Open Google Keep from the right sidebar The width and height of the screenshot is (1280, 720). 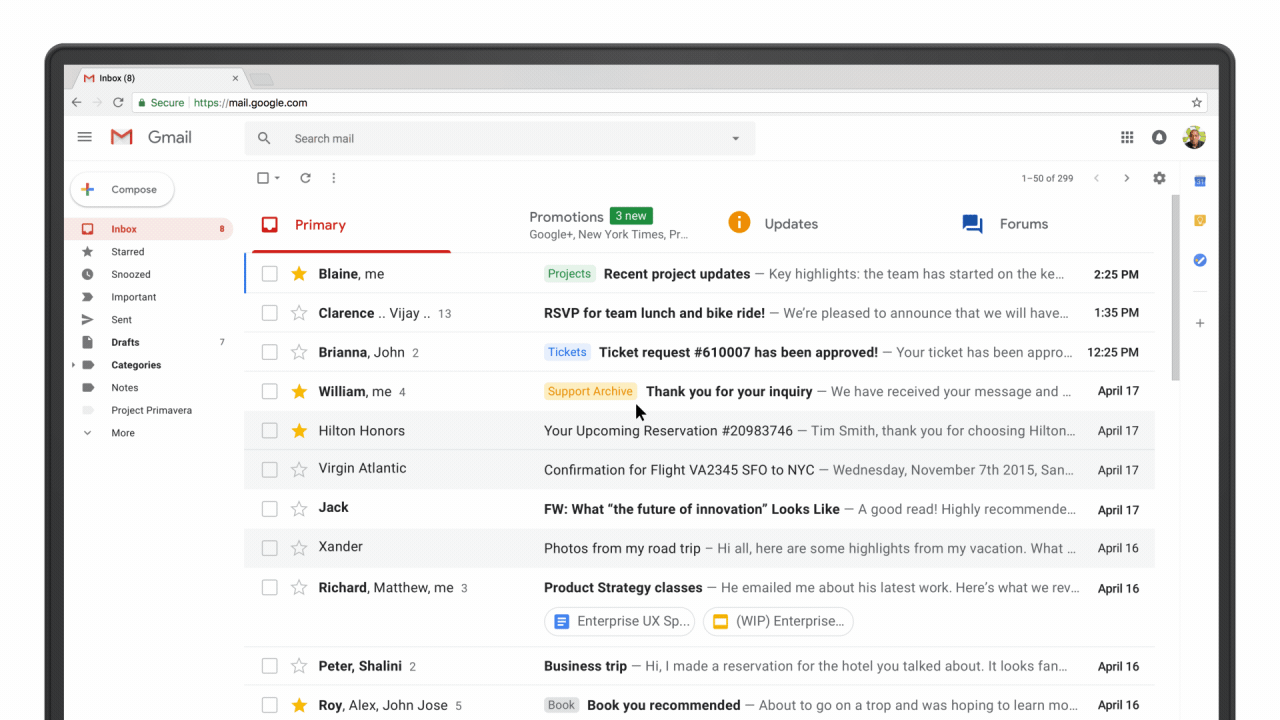pyautogui.click(x=1199, y=219)
